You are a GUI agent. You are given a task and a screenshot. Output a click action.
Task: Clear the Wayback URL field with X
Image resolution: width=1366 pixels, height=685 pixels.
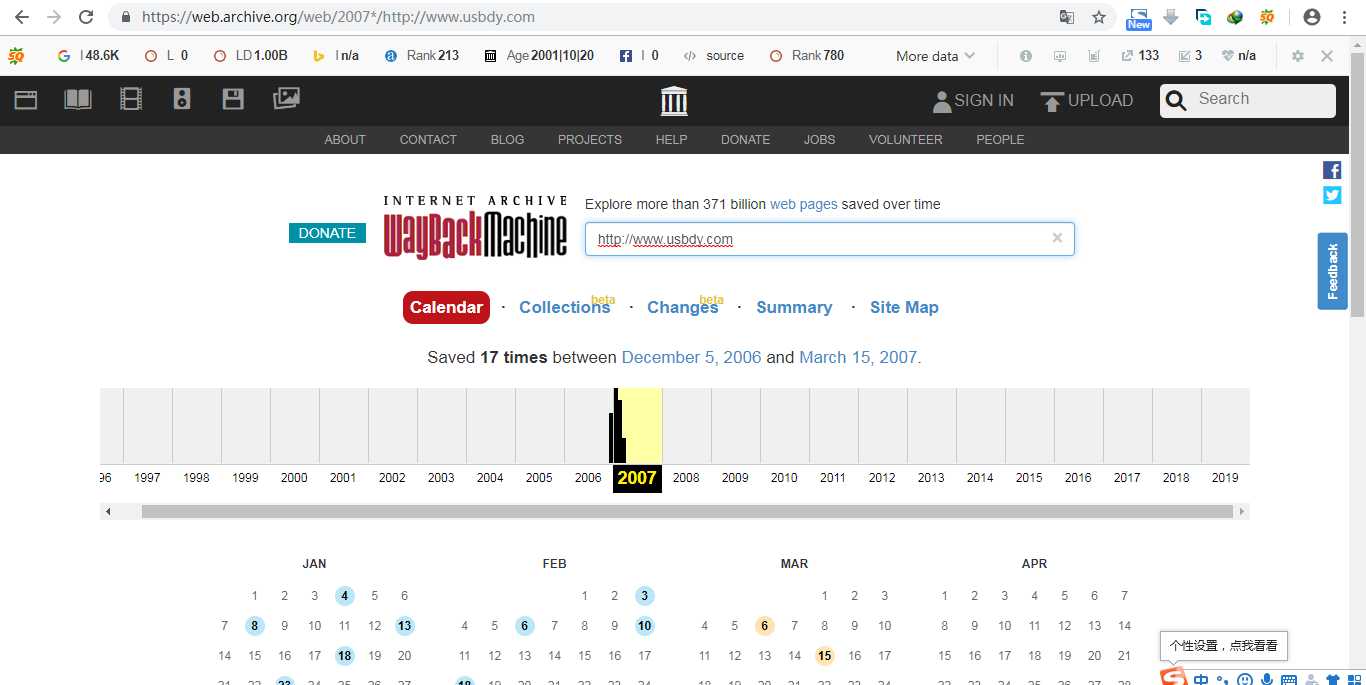click(1057, 238)
